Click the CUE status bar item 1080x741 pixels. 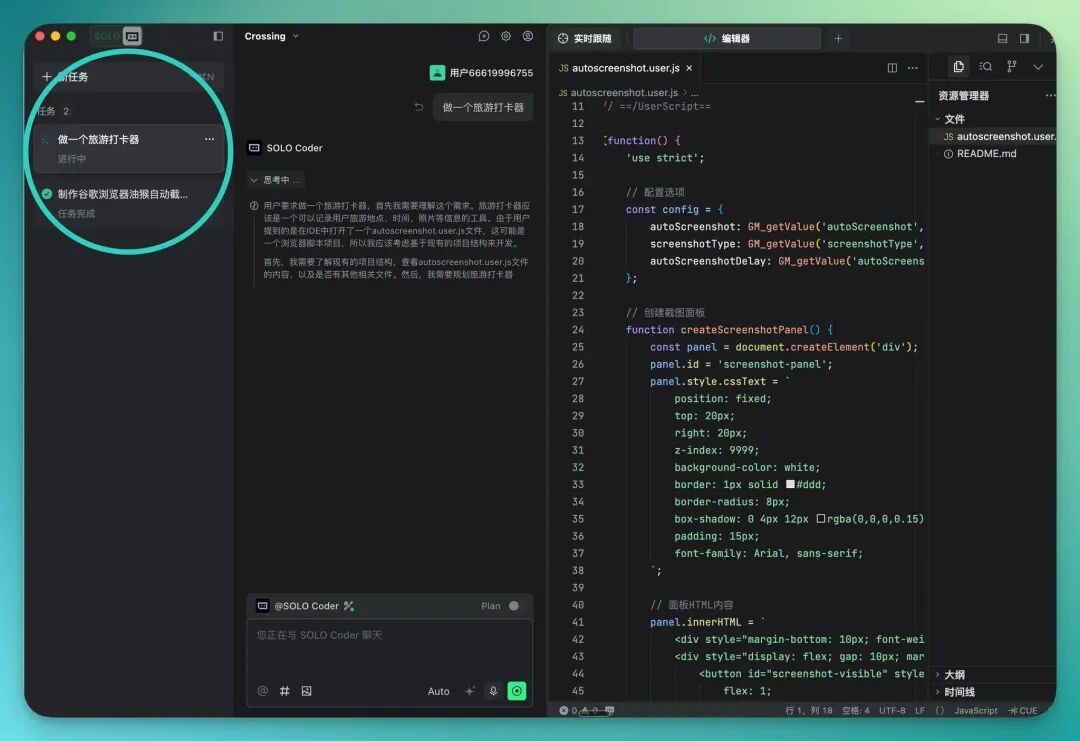pyautogui.click(x=1023, y=710)
